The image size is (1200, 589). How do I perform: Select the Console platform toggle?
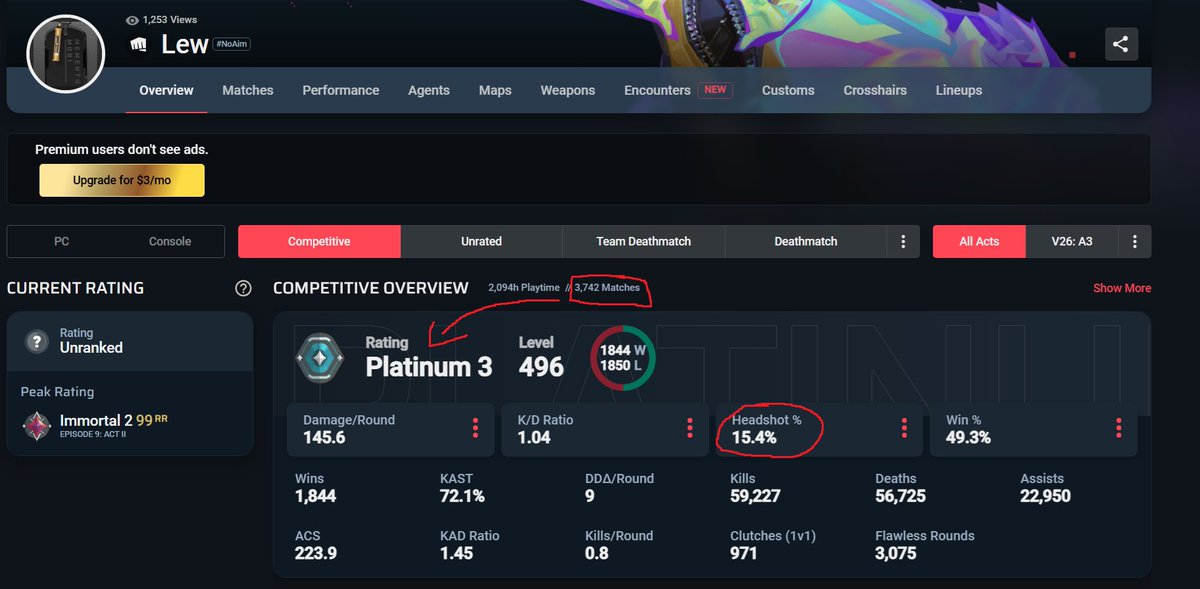coord(170,241)
